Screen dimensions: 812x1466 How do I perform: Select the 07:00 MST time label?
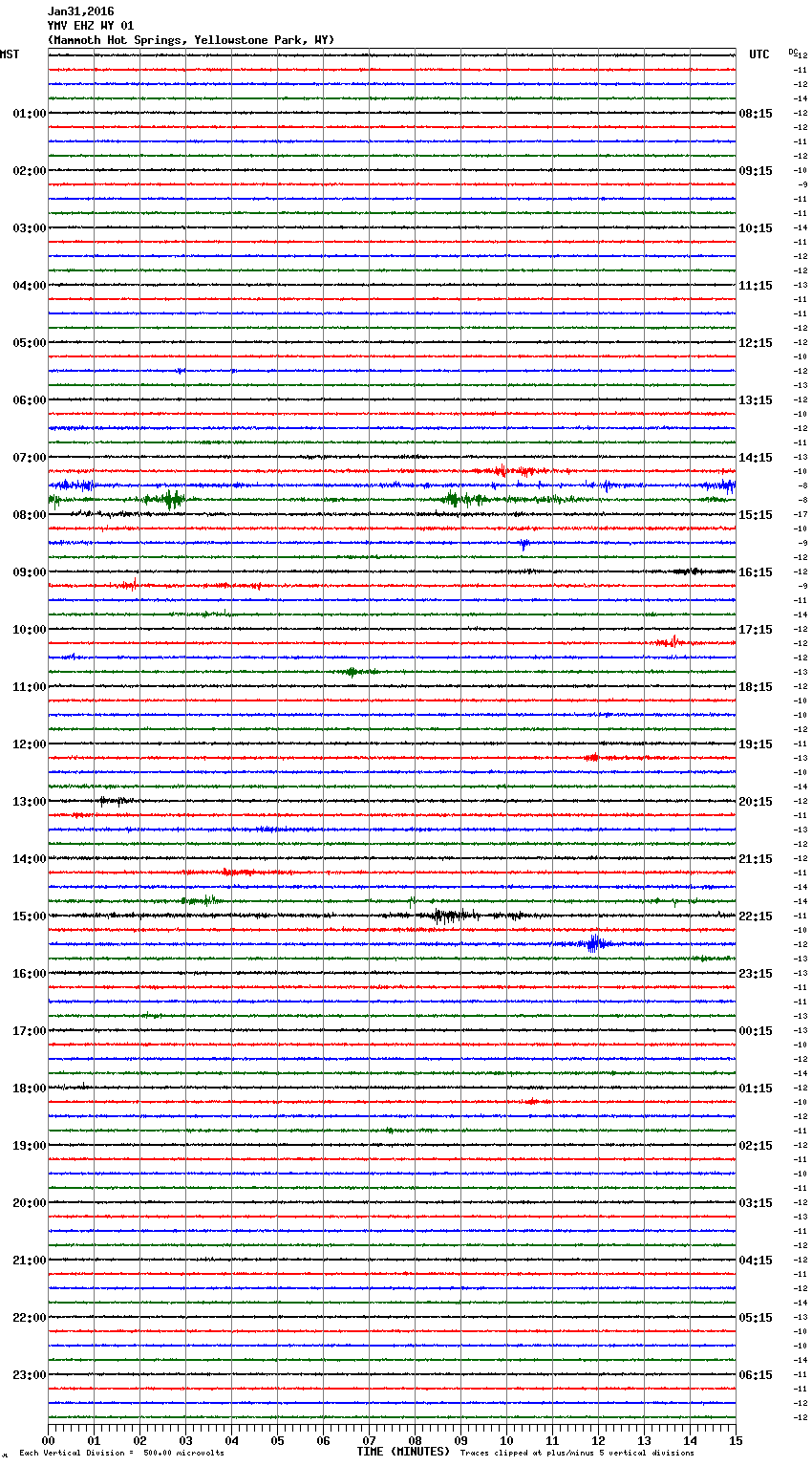(x=29, y=458)
